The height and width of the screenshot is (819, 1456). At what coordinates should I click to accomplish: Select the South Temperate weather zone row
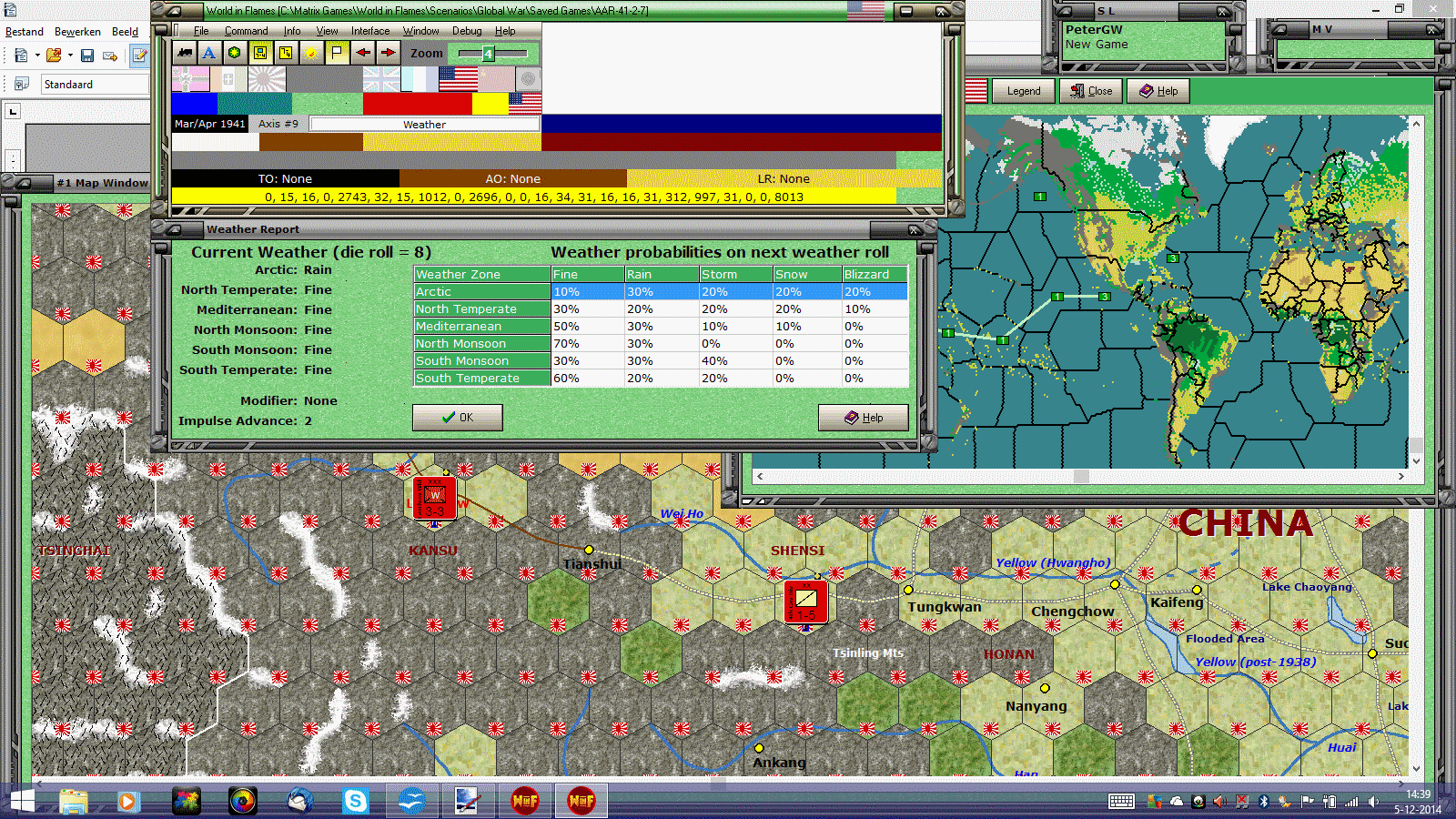(x=661, y=379)
